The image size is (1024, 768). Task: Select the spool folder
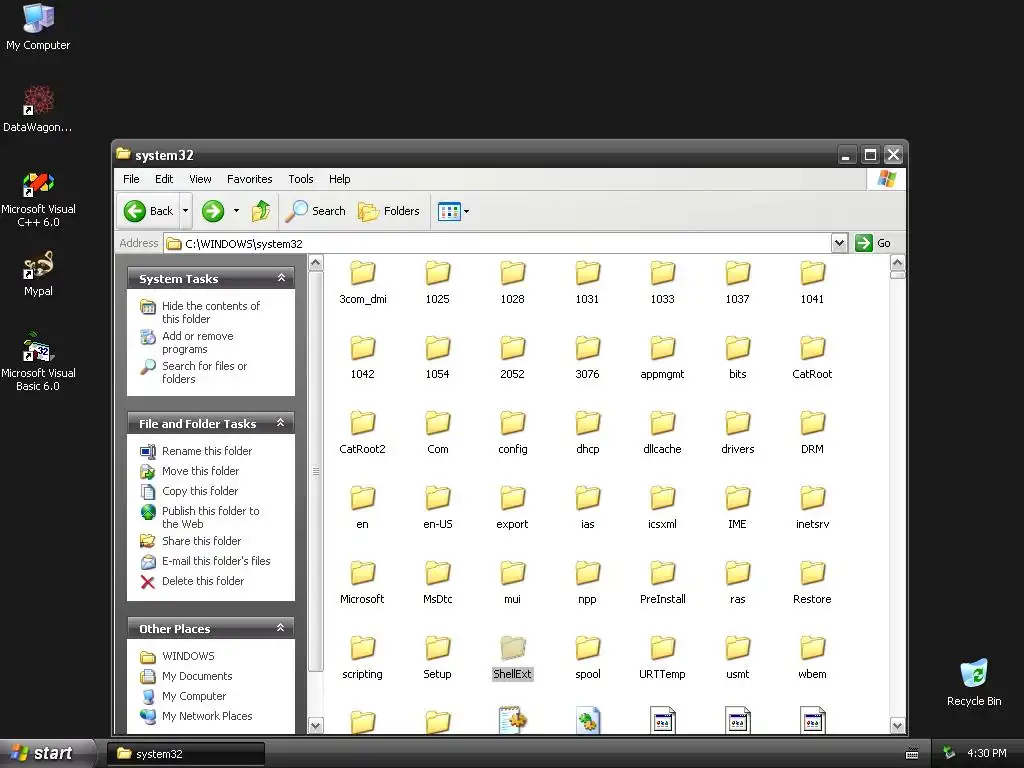pos(588,658)
